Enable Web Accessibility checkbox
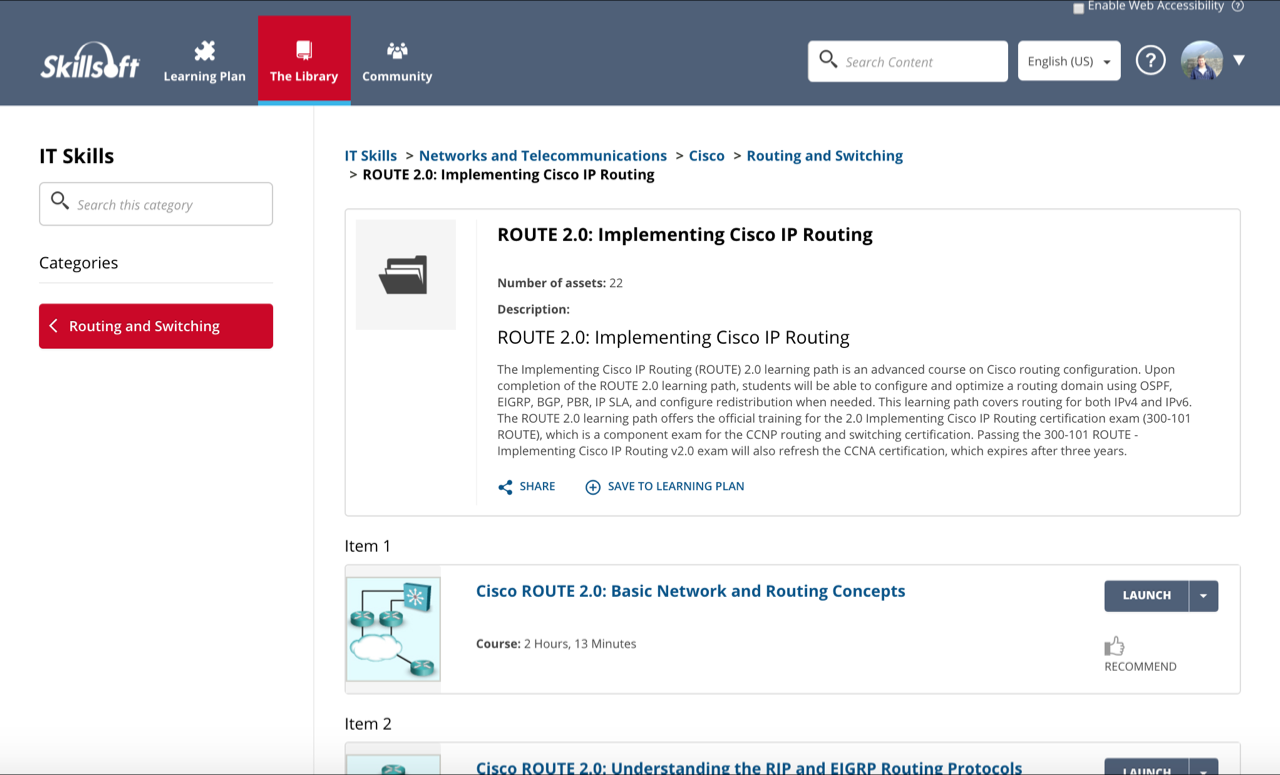 [x=1078, y=7]
